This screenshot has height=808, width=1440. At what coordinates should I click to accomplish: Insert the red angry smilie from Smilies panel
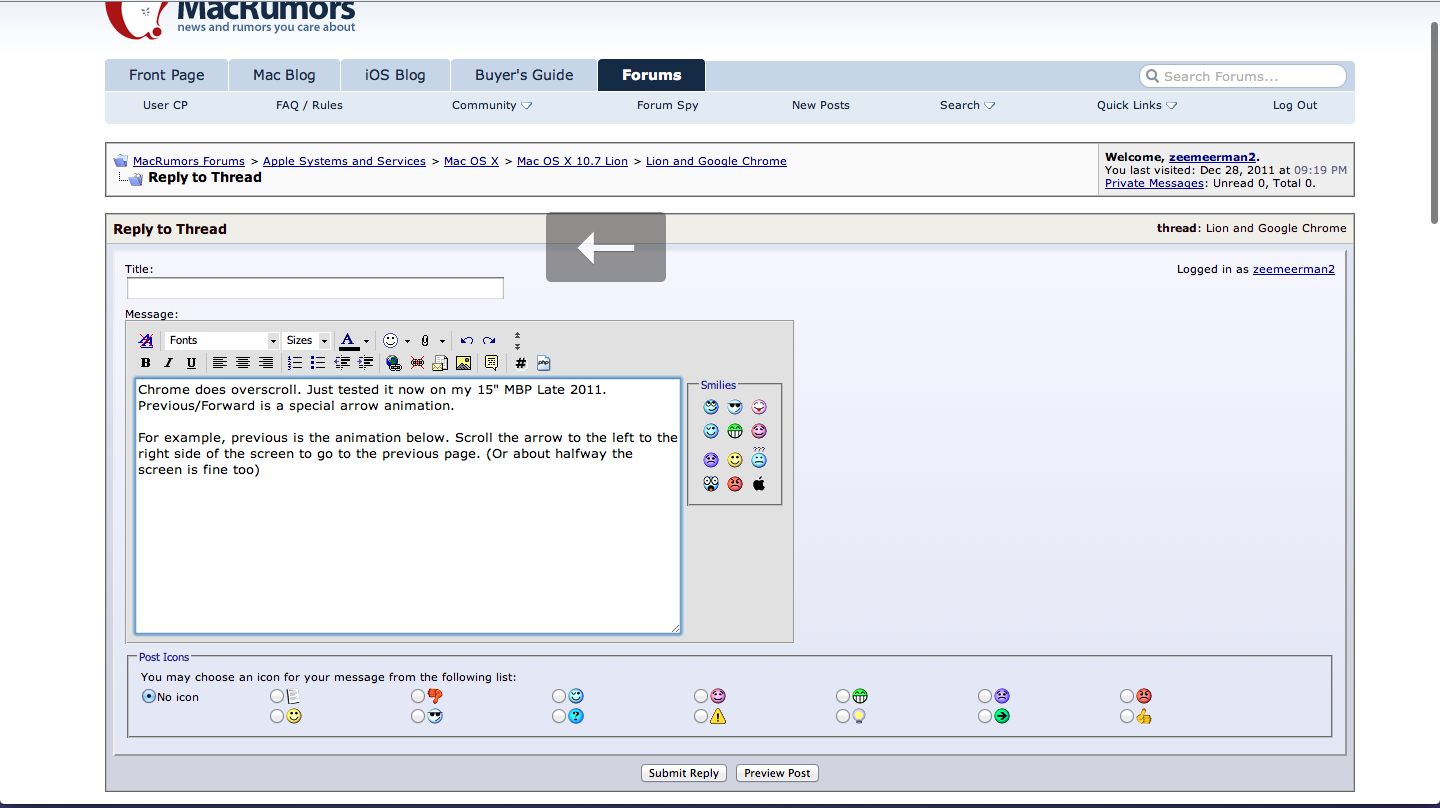pyautogui.click(x=735, y=484)
